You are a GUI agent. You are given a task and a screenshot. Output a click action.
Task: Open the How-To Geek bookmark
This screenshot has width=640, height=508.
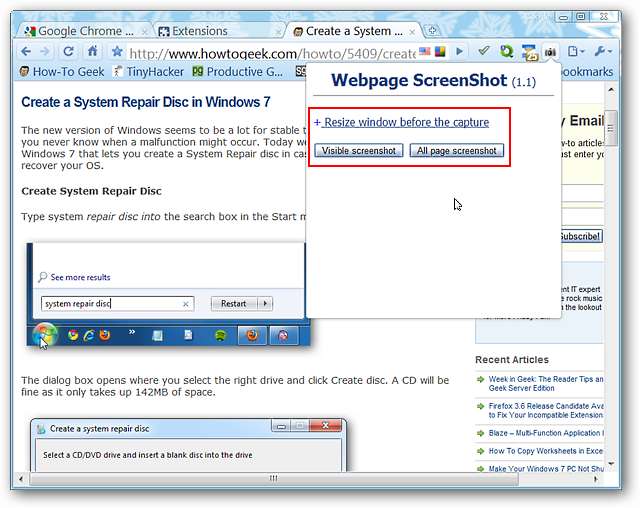pyautogui.click(x=62, y=72)
